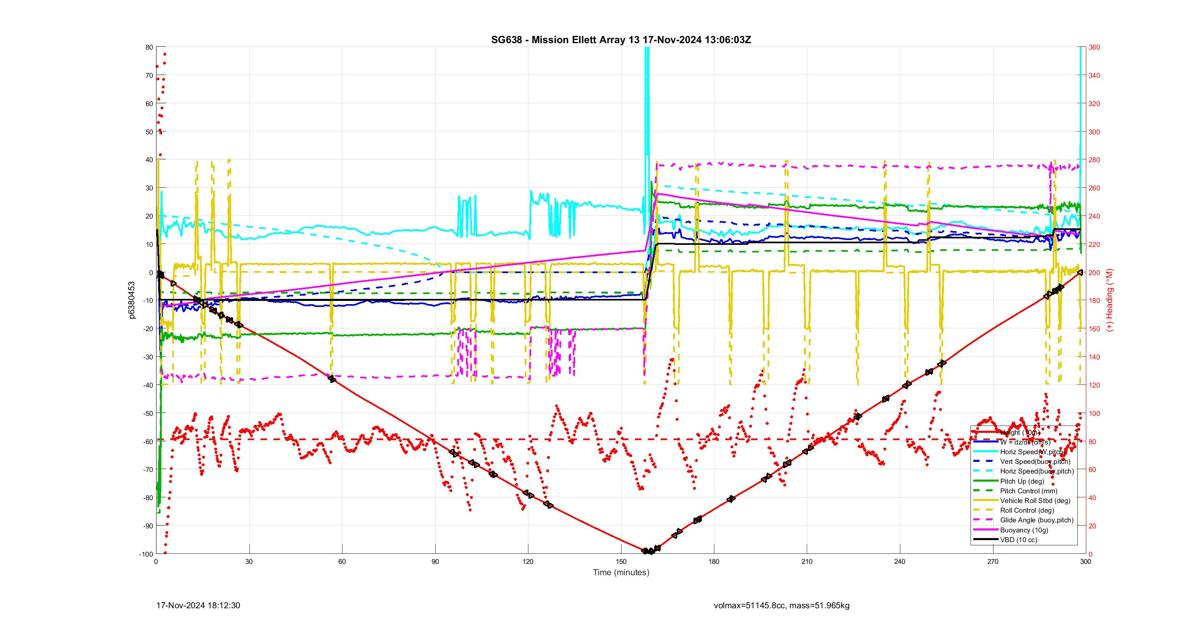
Task: Click the '-10' tick on the left axis
Action: click(147, 301)
